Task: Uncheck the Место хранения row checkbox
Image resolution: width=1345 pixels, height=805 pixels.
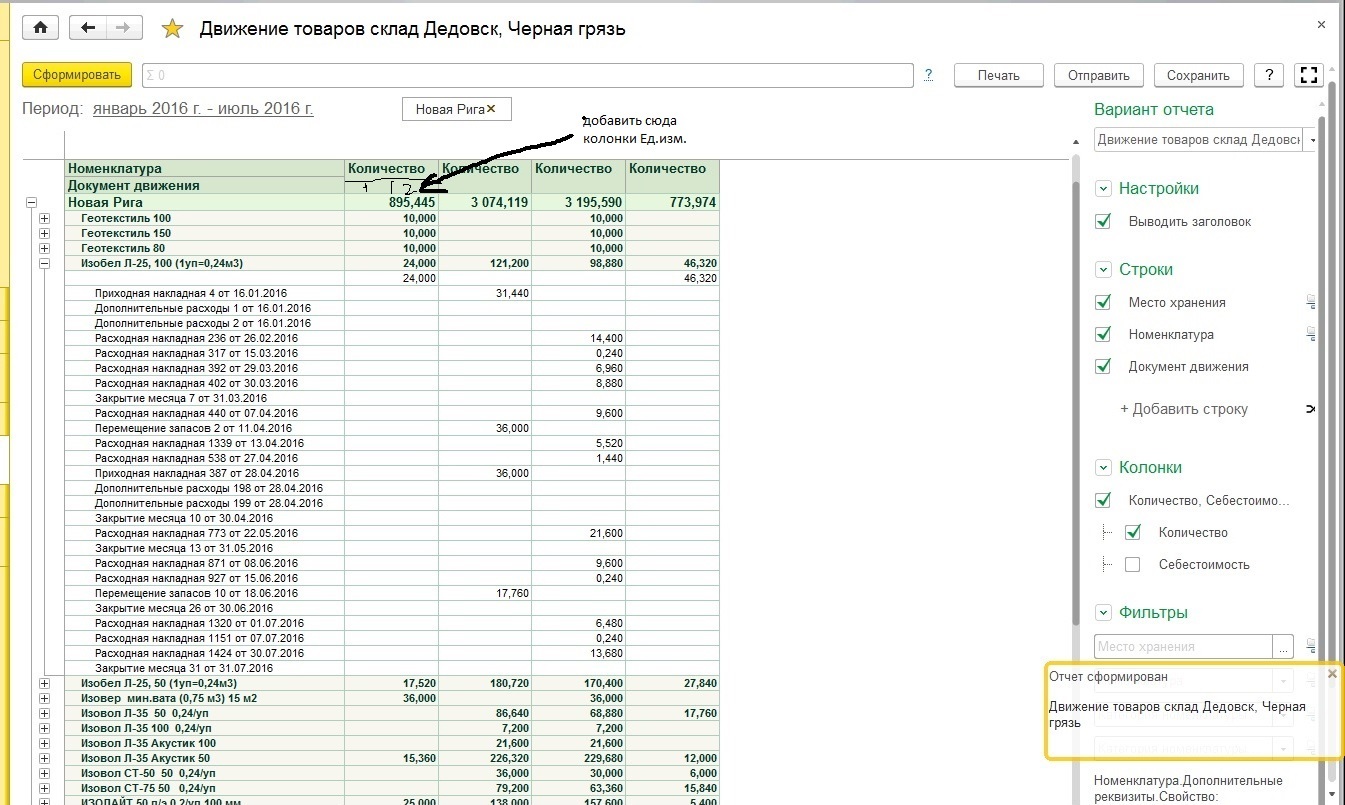Action: coord(1103,302)
